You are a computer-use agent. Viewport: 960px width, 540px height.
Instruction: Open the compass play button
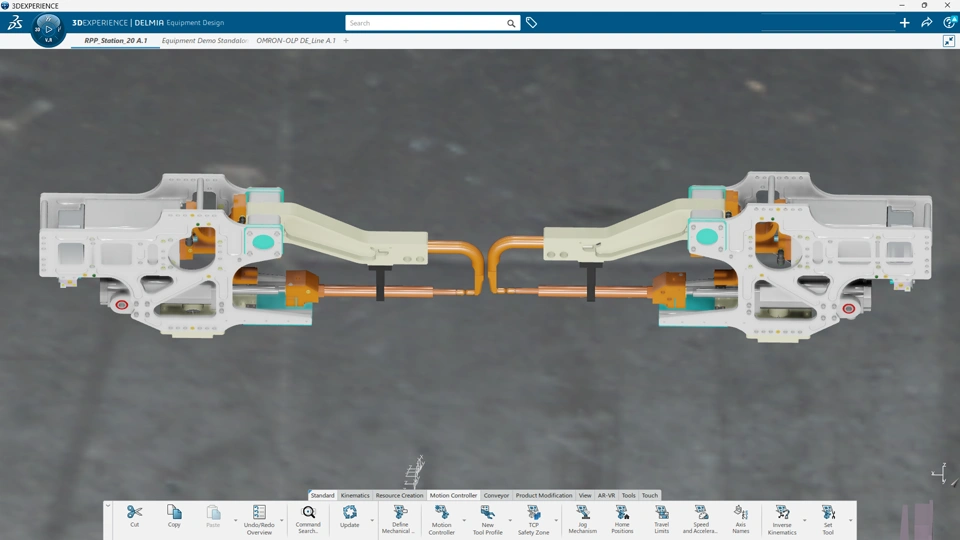coord(48,29)
